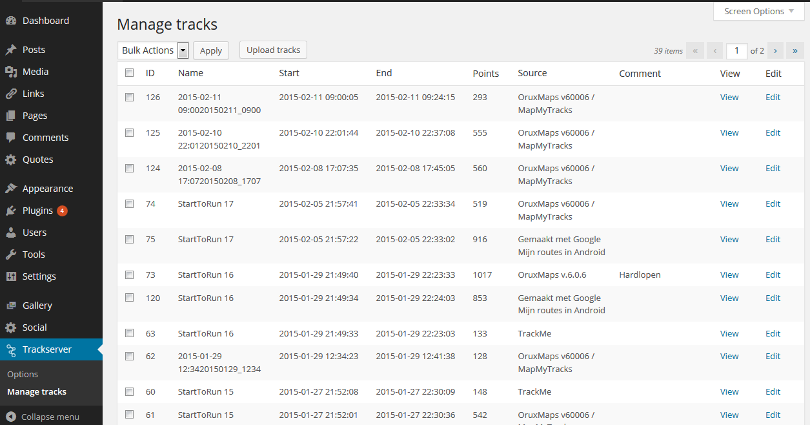Expand the Screen Options panel
The height and width of the screenshot is (425, 810).
758,11
